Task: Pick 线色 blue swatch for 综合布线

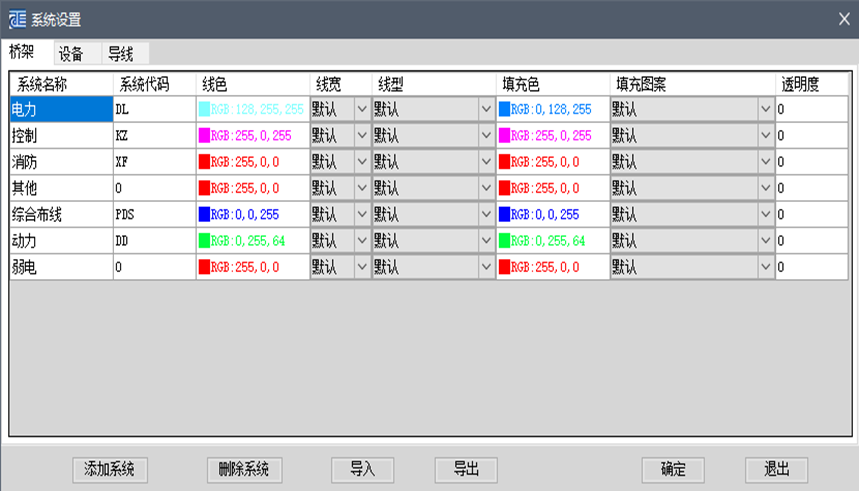Action: point(204,214)
